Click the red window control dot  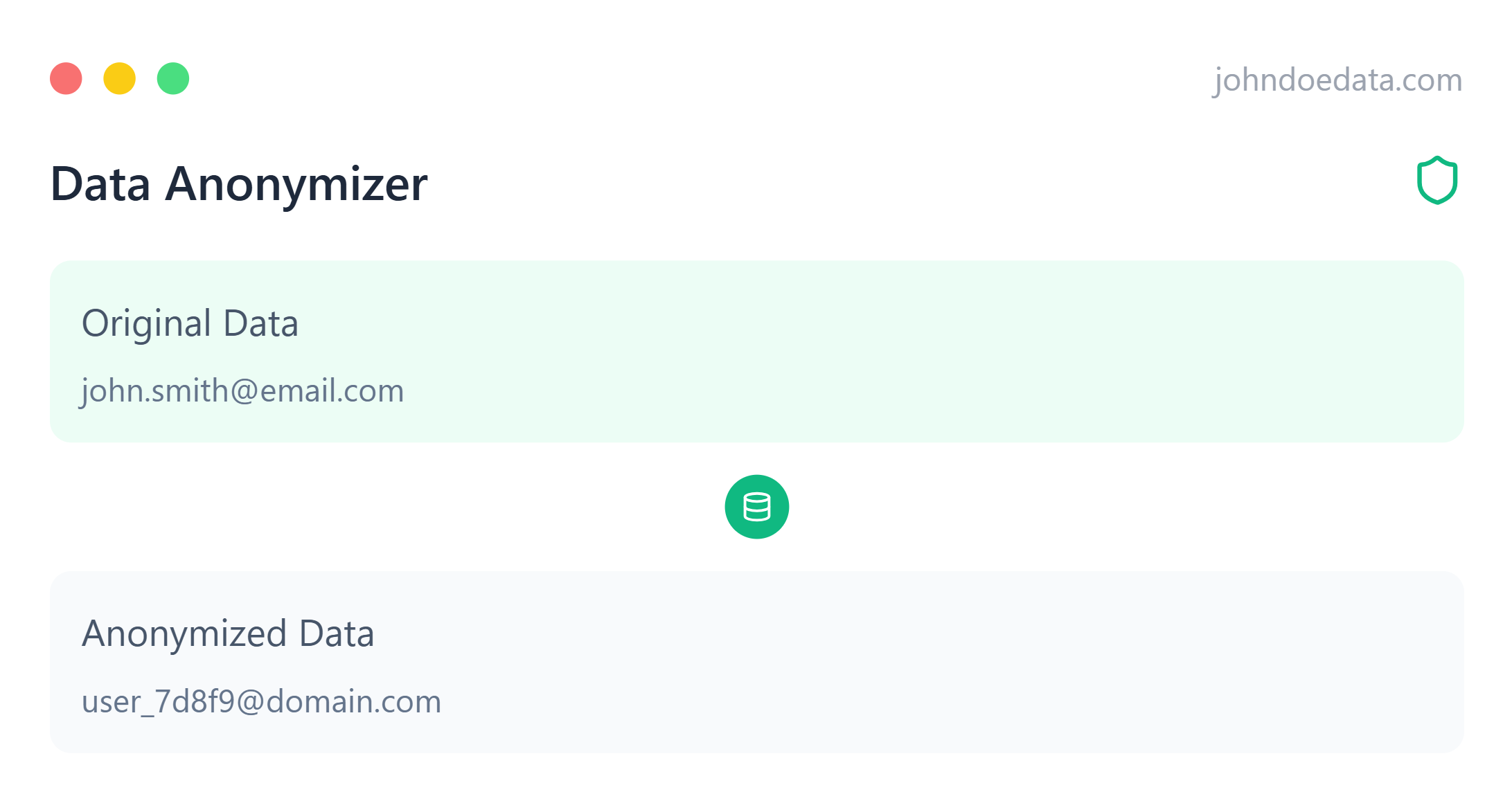[x=66, y=78]
